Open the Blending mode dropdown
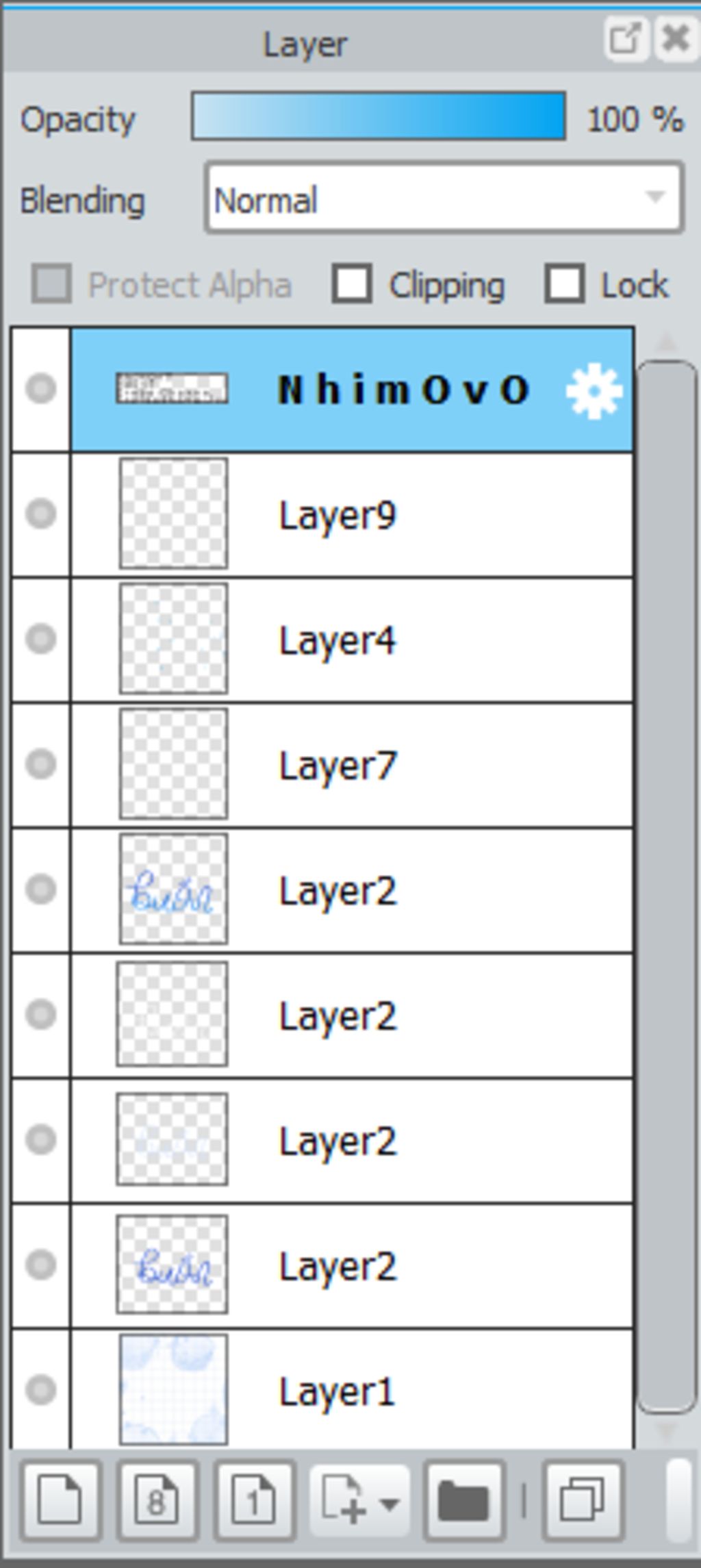 click(x=444, y=199)
